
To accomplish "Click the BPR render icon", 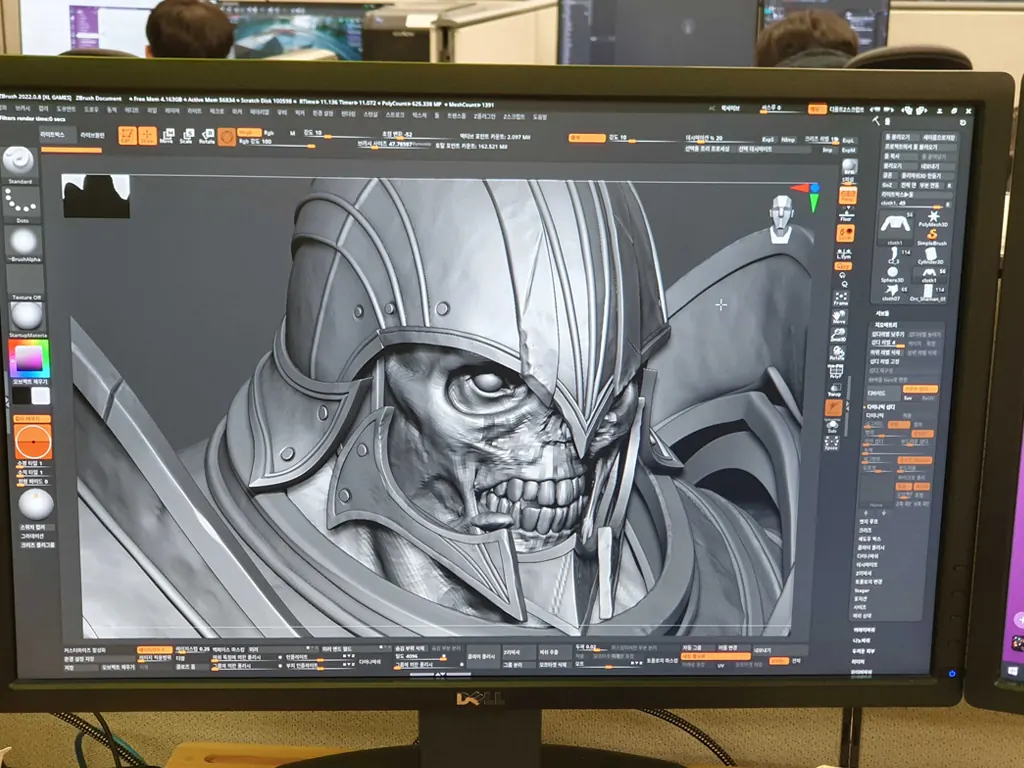I will (848, 168).
